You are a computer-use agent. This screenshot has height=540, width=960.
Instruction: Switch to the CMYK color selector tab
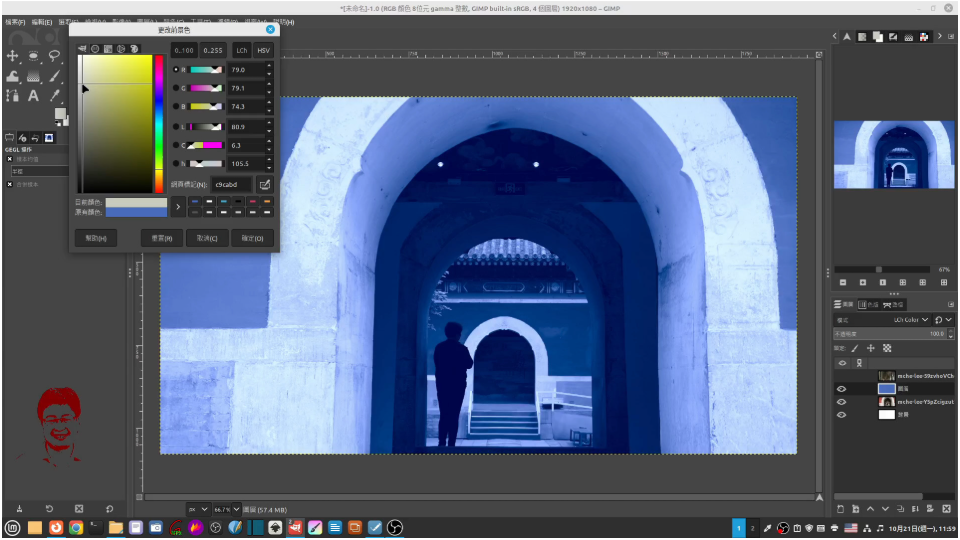click(95, 49)
